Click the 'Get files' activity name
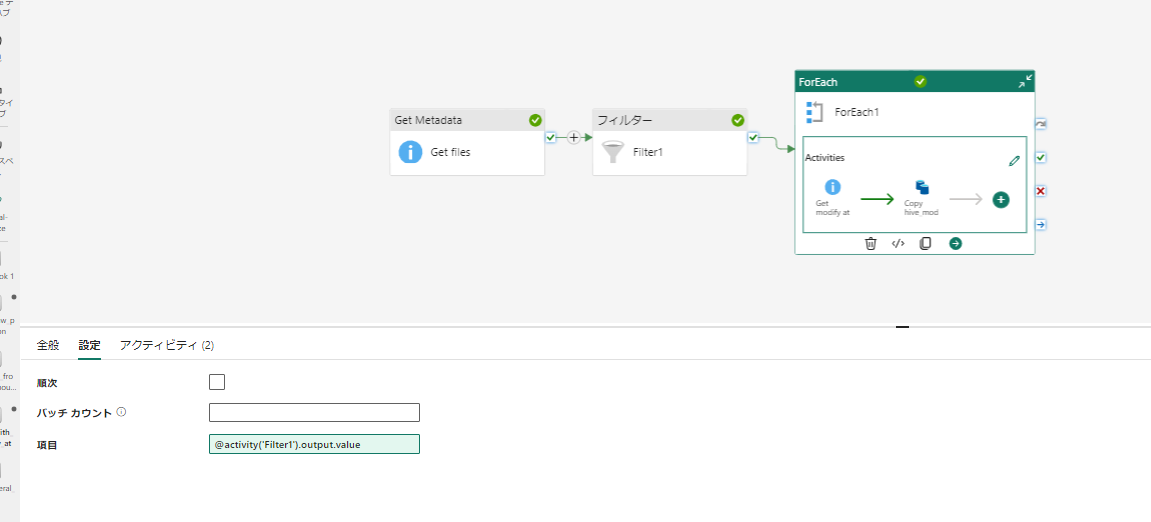This screenshot has height=522, width=1151. pos(451,153)
